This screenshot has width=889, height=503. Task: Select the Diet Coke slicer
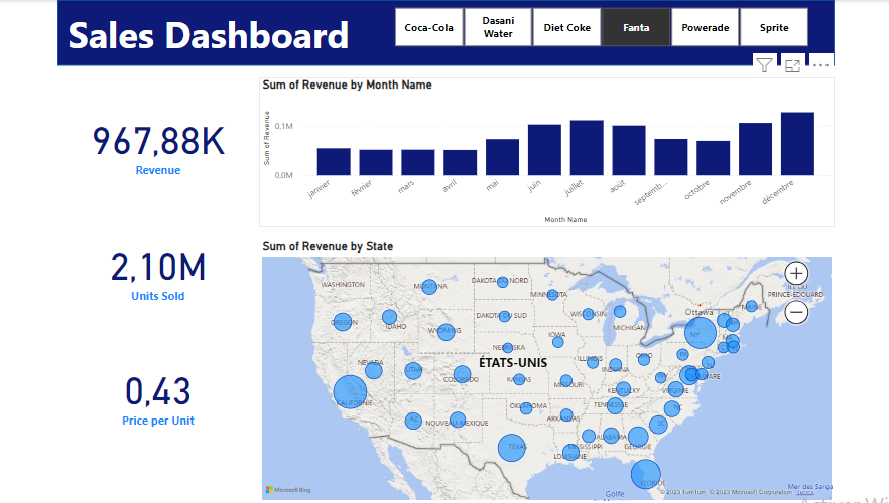click(x=566, y=28)
